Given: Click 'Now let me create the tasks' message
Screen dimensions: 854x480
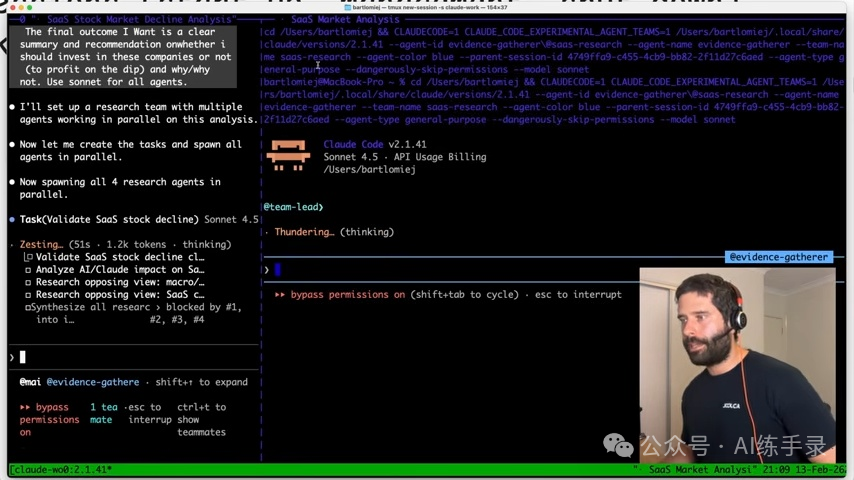Looking at the screenshot, I should tap(131, 150).
